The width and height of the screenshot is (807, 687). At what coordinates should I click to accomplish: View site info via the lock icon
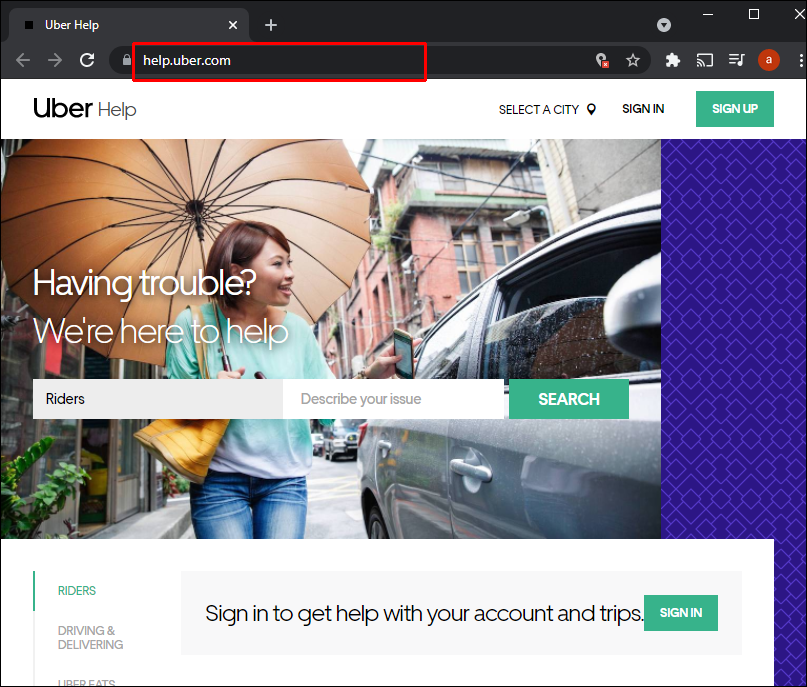click(x=126, y=60)
